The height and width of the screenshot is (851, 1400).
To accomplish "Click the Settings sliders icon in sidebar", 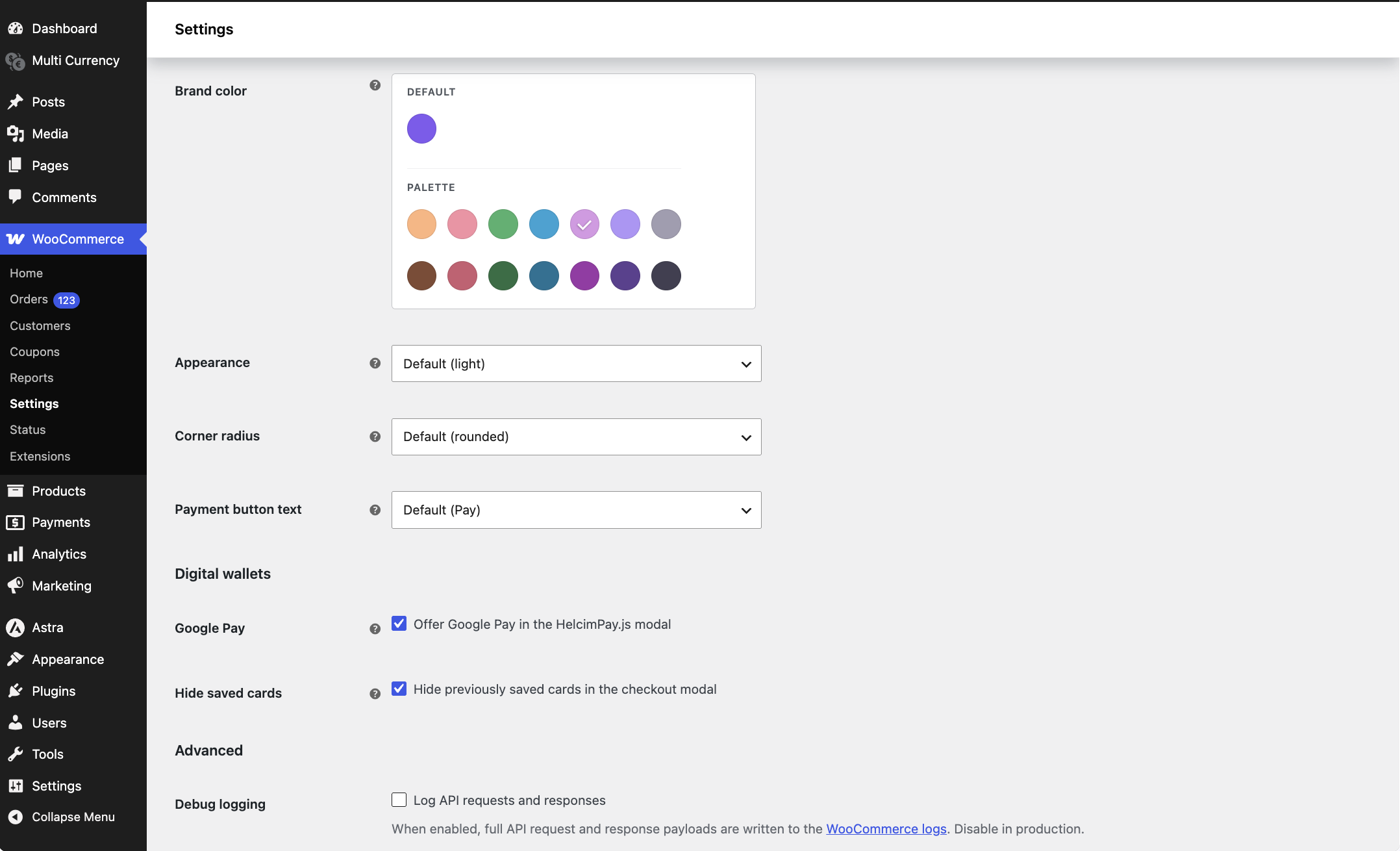I will [15, 786].
